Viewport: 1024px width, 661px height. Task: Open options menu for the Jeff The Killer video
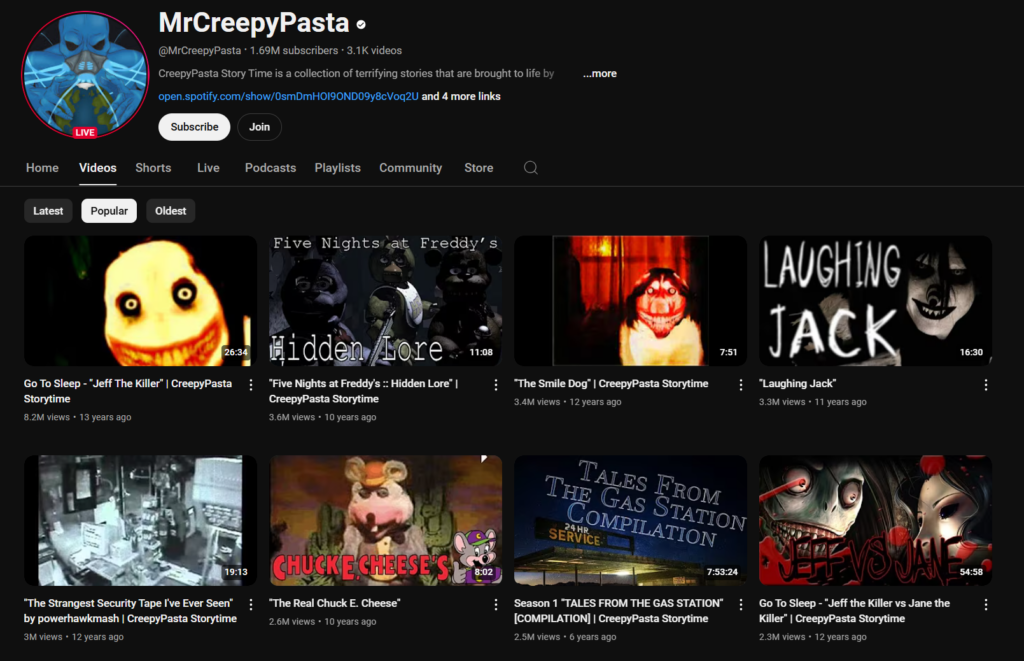tap(251, 386)
